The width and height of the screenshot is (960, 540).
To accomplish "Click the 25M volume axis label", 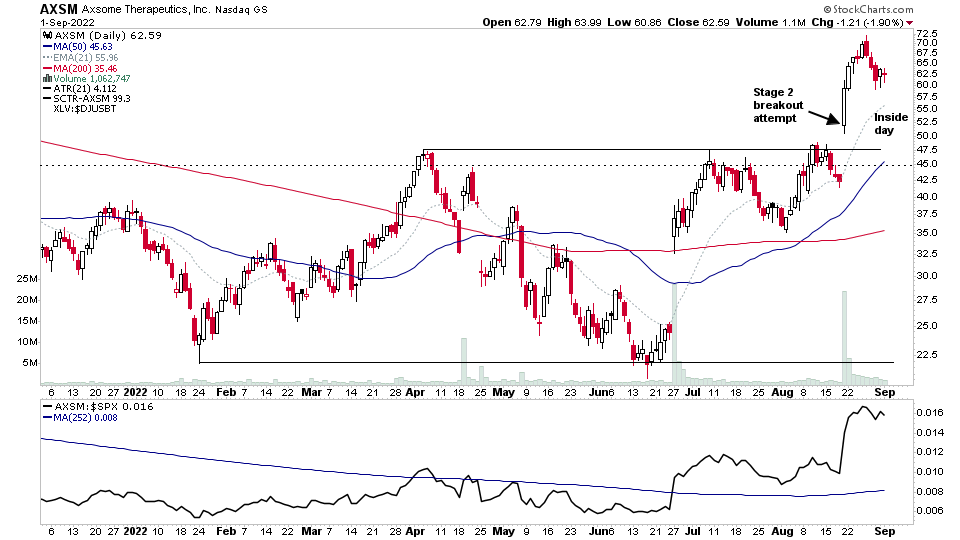I will click(27, 279).
